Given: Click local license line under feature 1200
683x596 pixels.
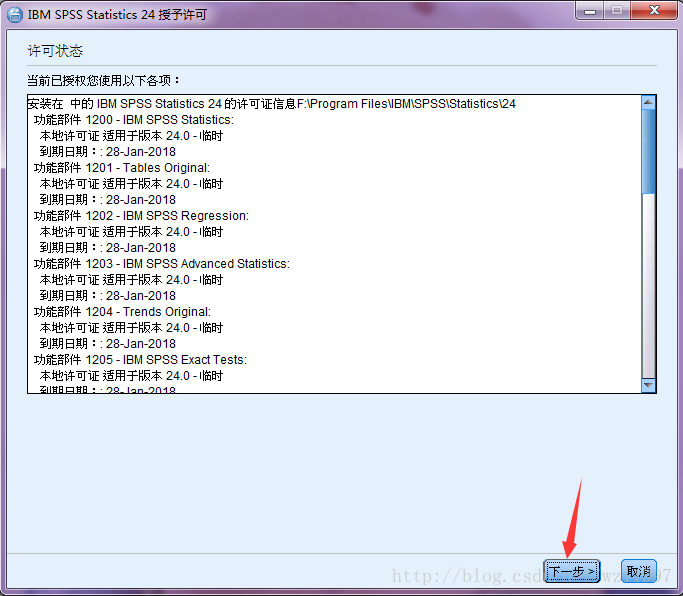Looking at the screenshot, I should pyautogui.click(x=131, y=135).
